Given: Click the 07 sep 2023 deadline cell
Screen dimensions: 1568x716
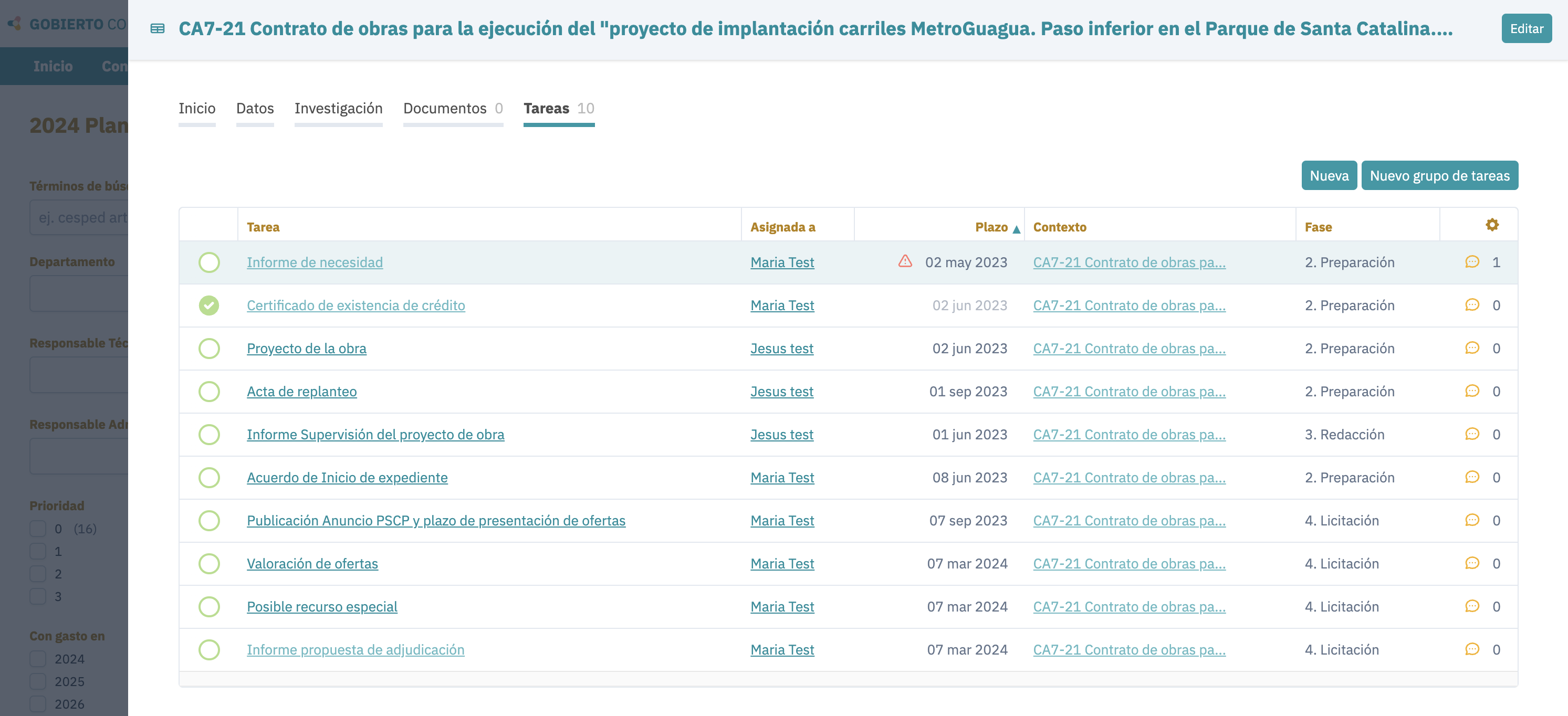Looking at the screenshot, I should click(x=968, y=521).
